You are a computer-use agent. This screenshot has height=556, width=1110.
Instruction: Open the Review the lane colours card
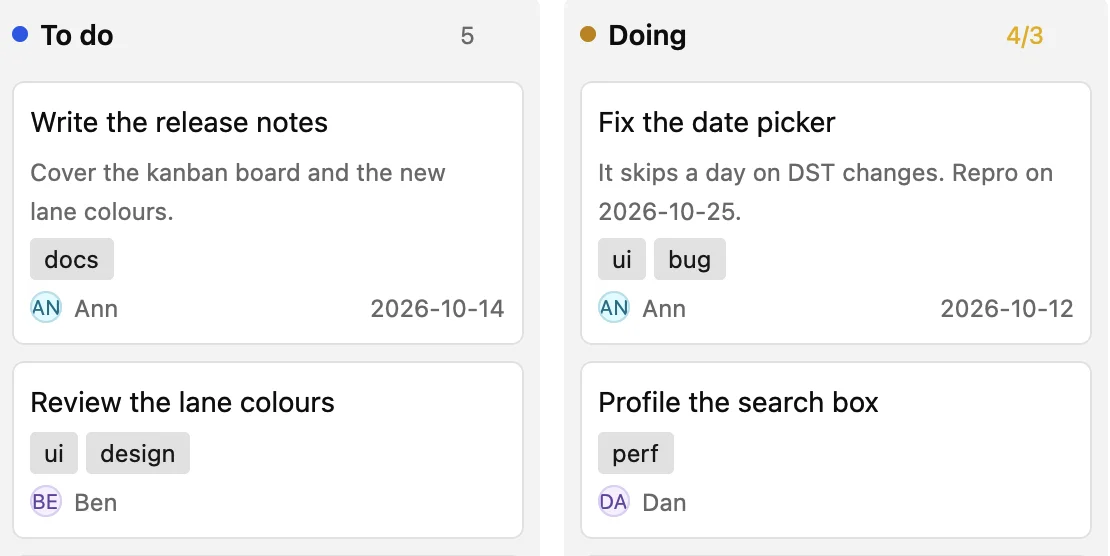[268, 450]
